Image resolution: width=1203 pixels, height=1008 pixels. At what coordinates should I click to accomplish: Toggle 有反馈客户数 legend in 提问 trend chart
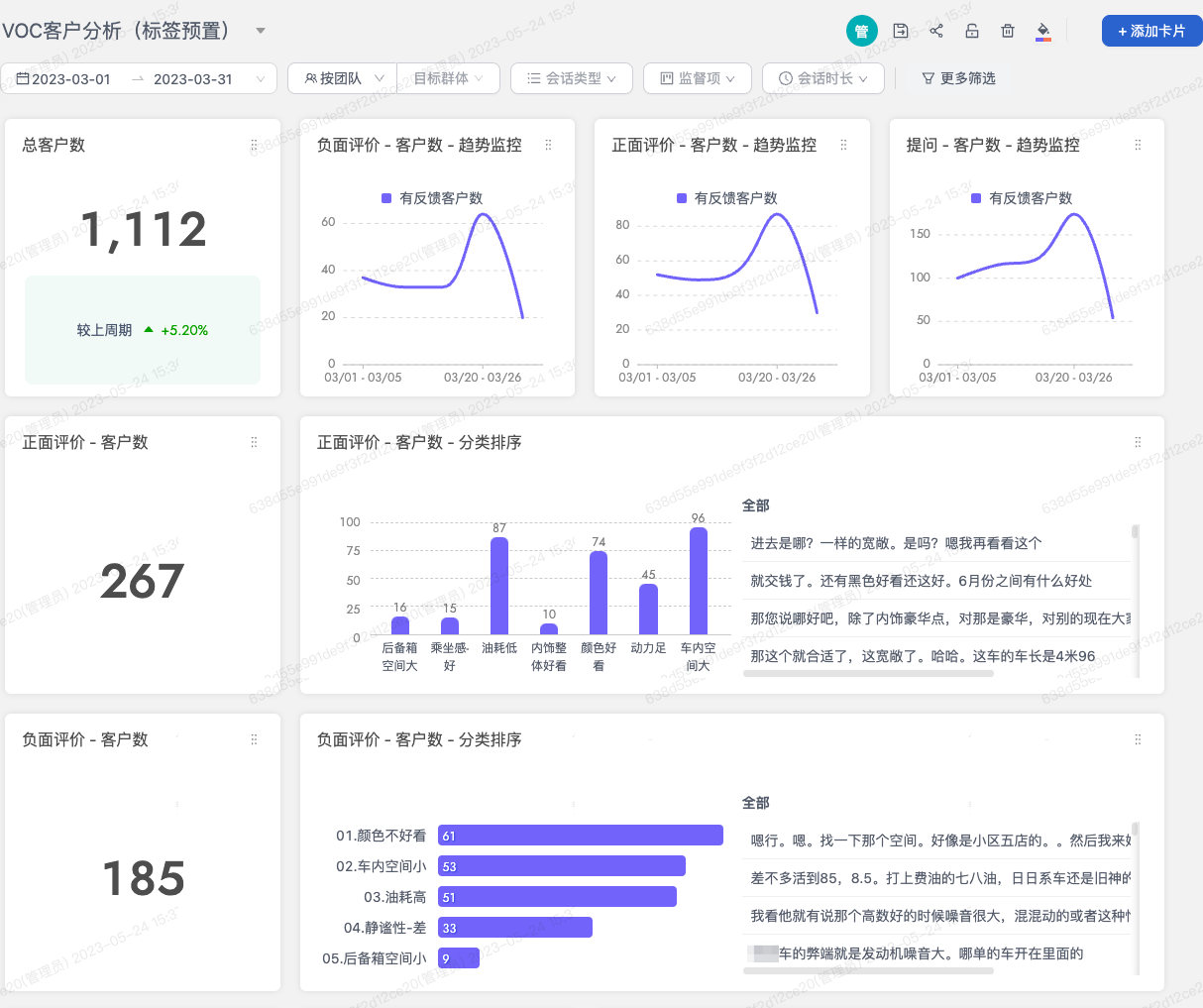point(1022,198)
